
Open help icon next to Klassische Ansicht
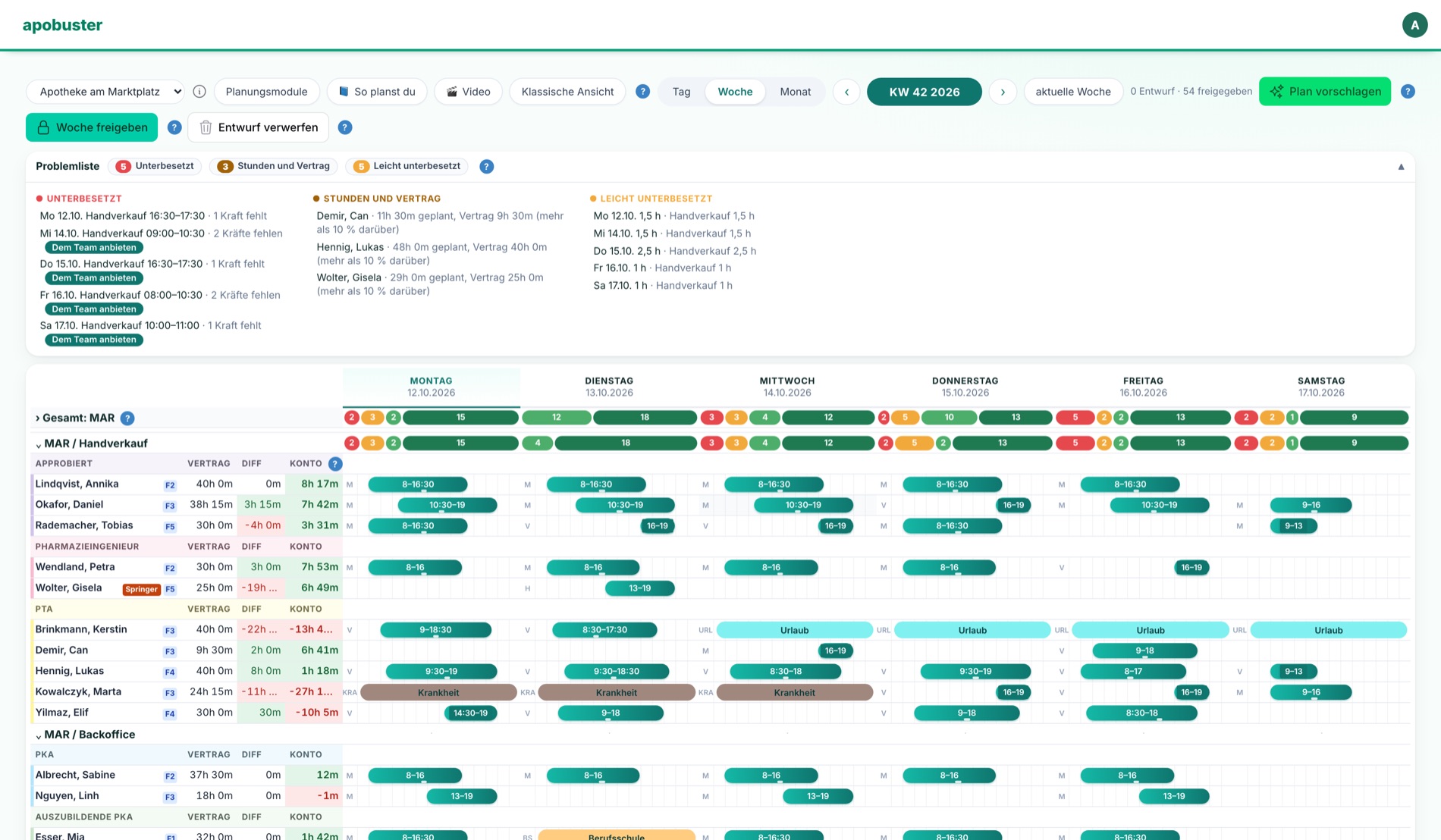(642, 92)
